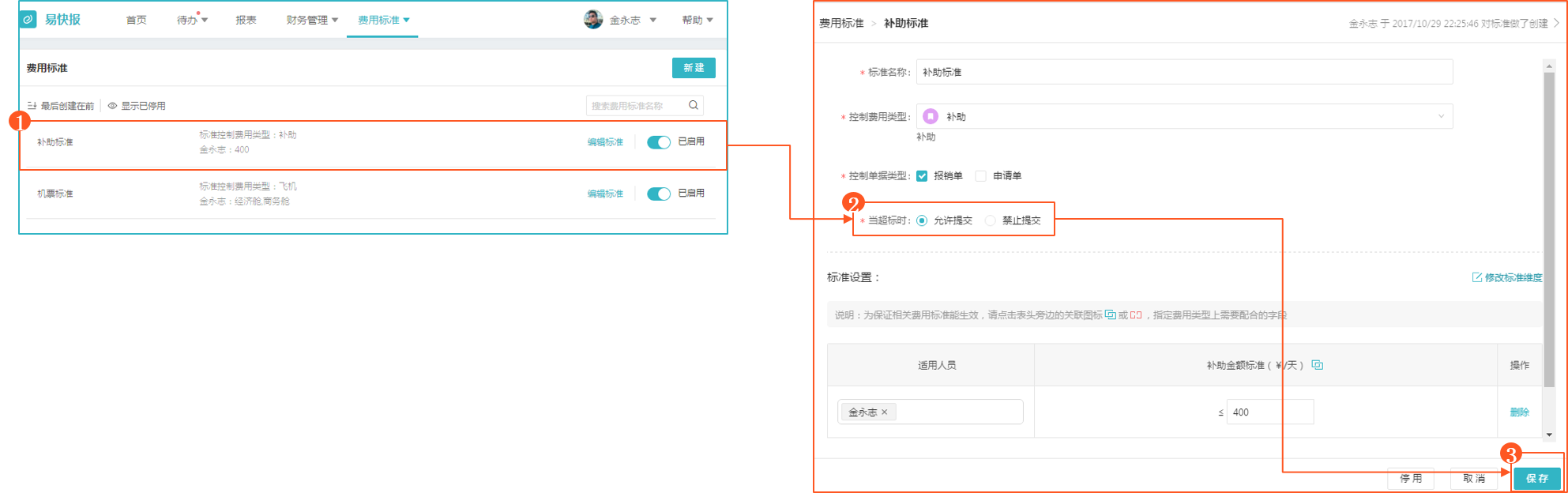Click the scrollbar down arrow
1568x493 pixels.
click(1549, 434)
